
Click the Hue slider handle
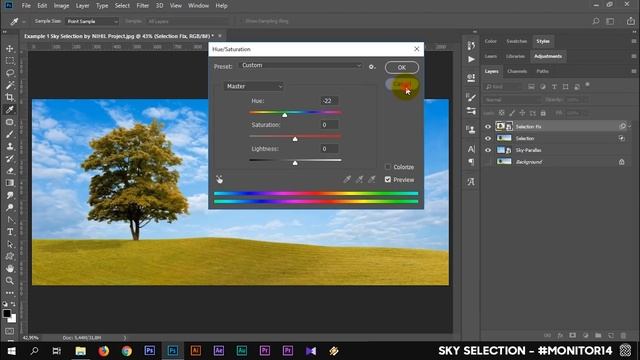coord(284,115)
